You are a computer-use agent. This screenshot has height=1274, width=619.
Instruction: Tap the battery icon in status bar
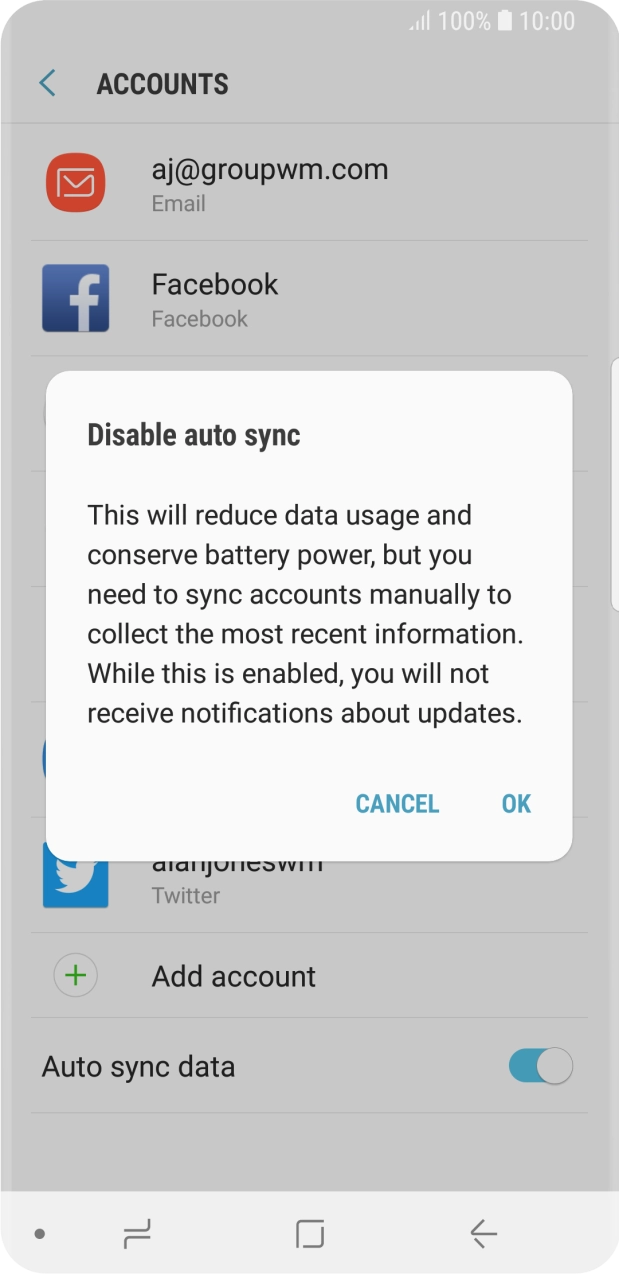coord(505,21)
